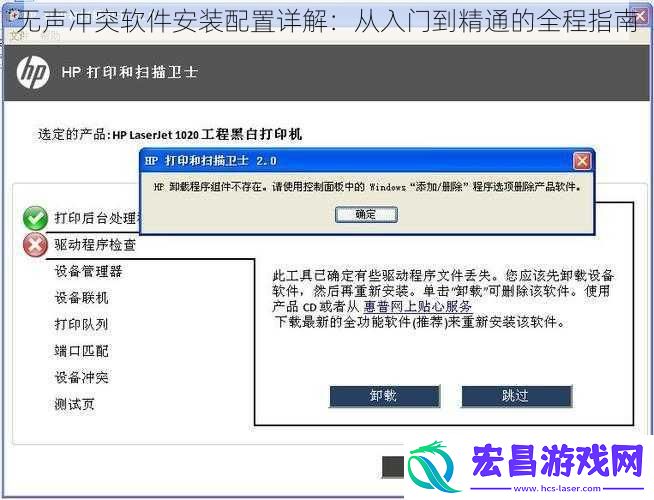Select the 打印后台处理 step
654x500 pixels.
98,218
